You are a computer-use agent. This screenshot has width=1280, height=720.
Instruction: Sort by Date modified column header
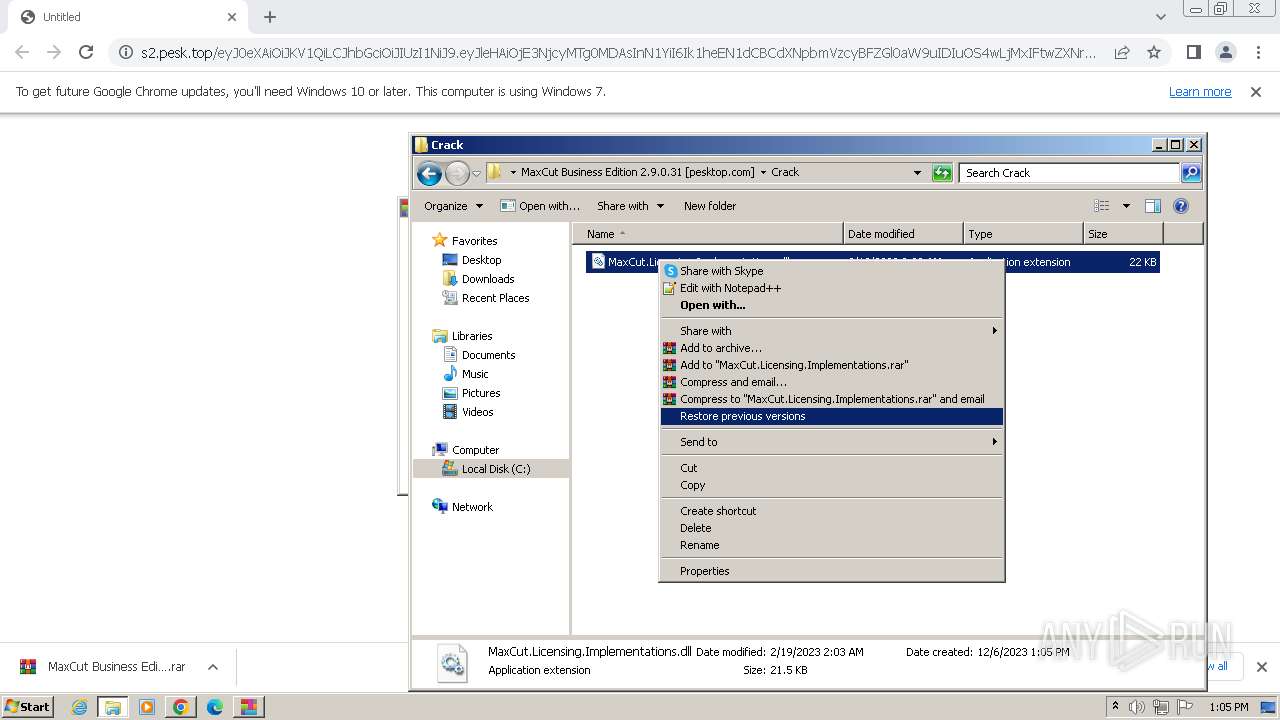(x=903, y=234)
